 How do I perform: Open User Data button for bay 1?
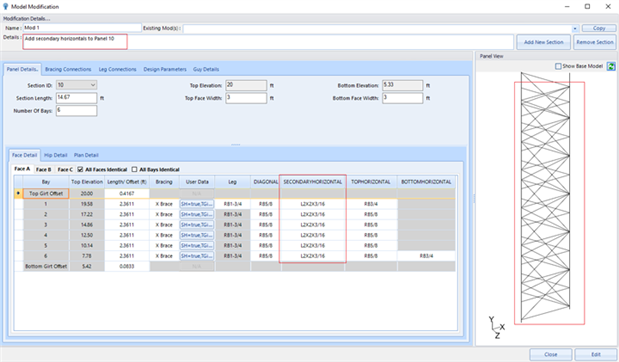(x=197, y=204)
